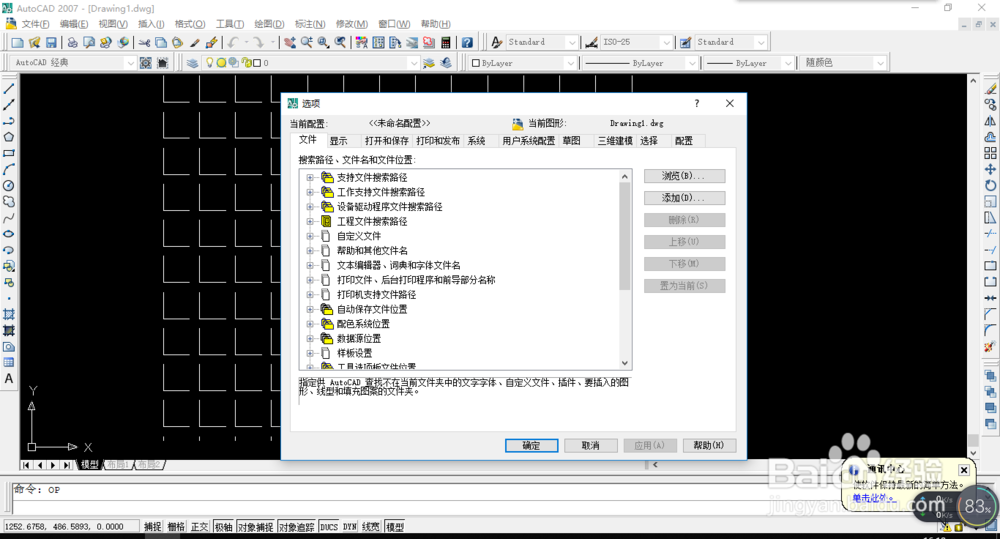Select the Hatch tool
Image resolution: width=1000 pixels, height=539 pixels.
9,314
